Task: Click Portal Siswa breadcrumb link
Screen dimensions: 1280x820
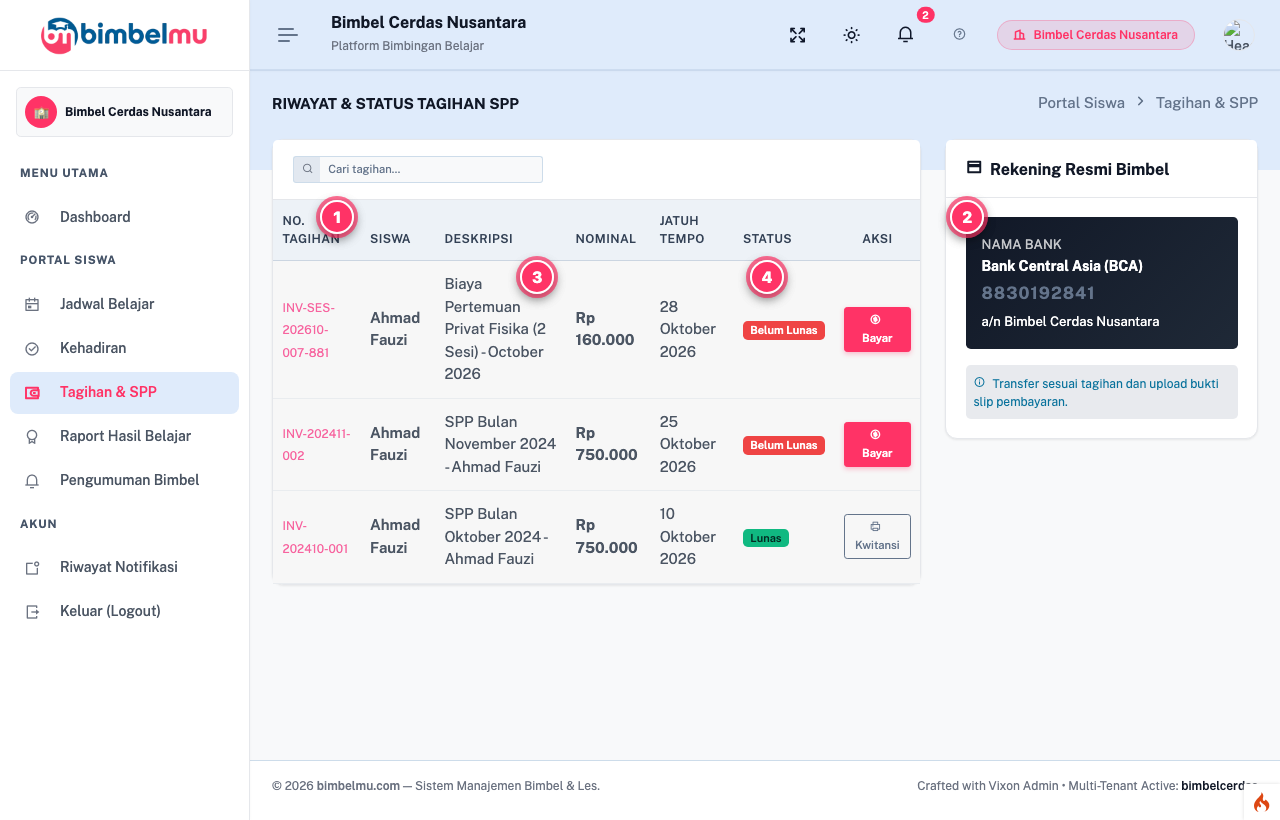Action: (1081, 103)
